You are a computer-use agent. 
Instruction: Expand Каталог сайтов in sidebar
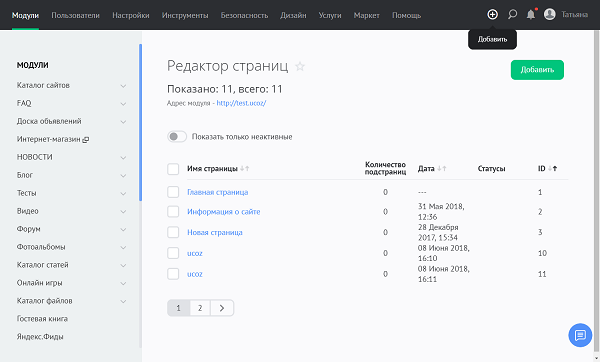point(123,86)
